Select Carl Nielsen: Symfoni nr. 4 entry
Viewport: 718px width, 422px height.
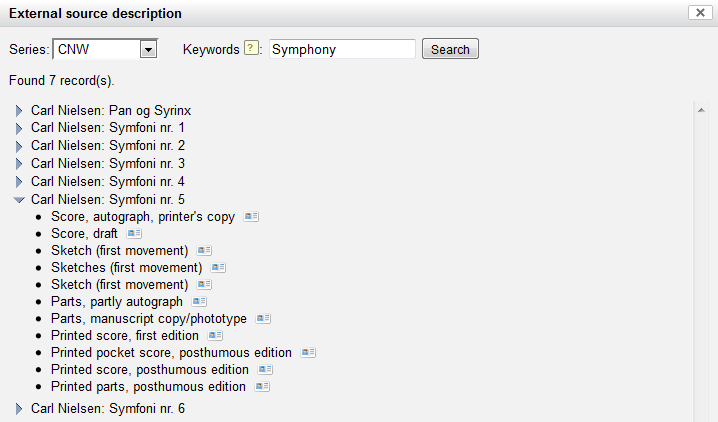pos(107,182)
